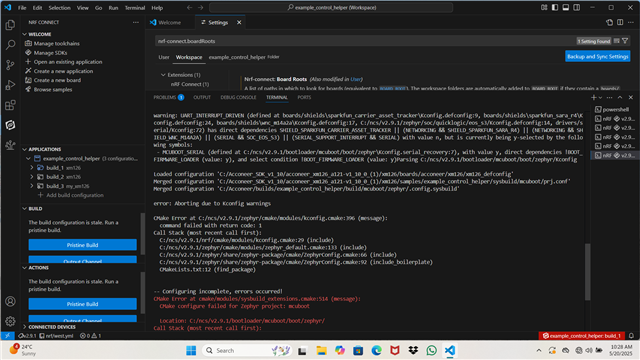This screenshot has width=640, height=360.
Task: Open the Explorer view in activity bar
Action: pyautogui.click(x=10, y=25)
